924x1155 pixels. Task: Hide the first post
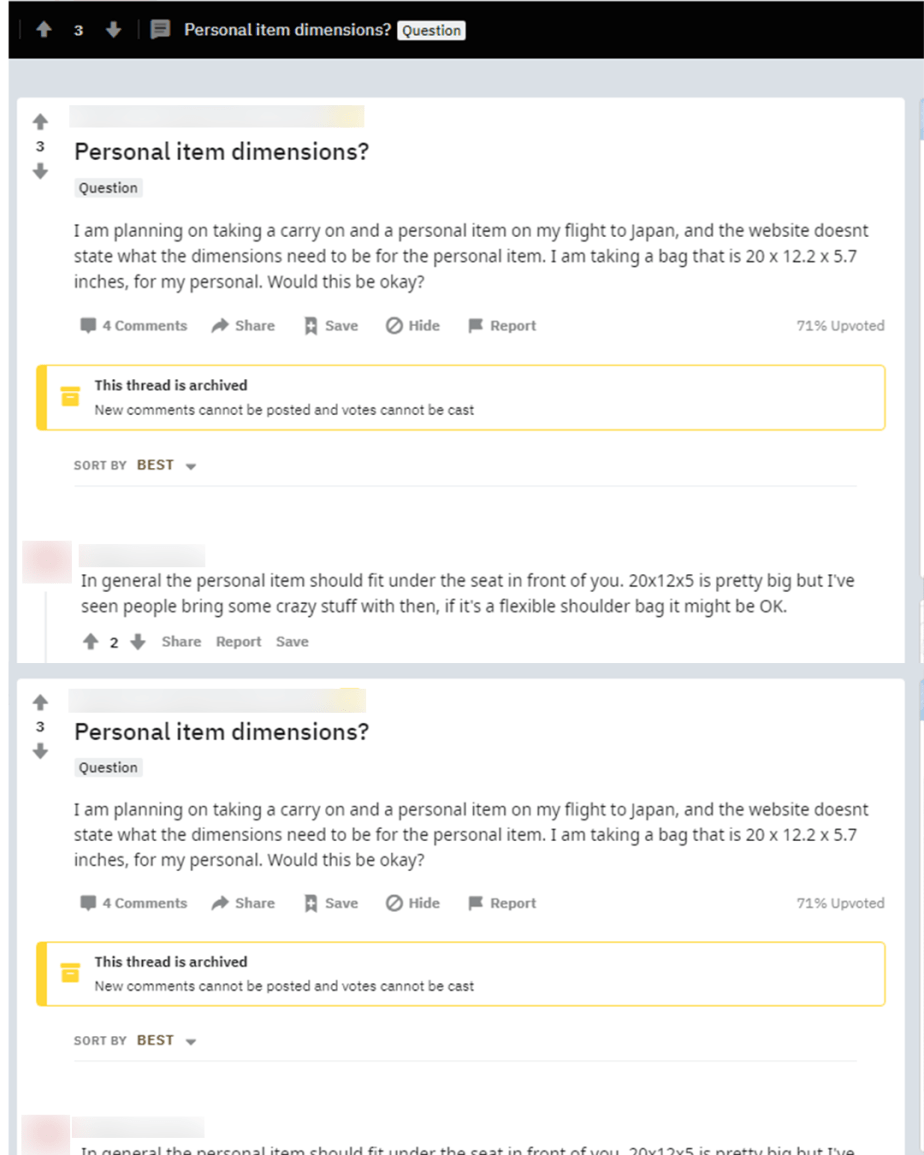[x=413, y=326]
